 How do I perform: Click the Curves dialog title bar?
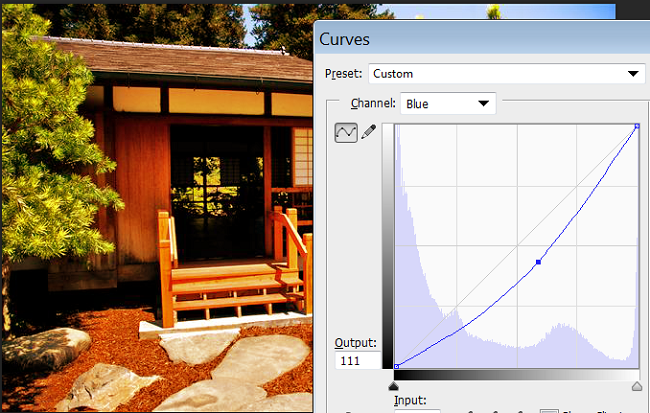[482, 38]
